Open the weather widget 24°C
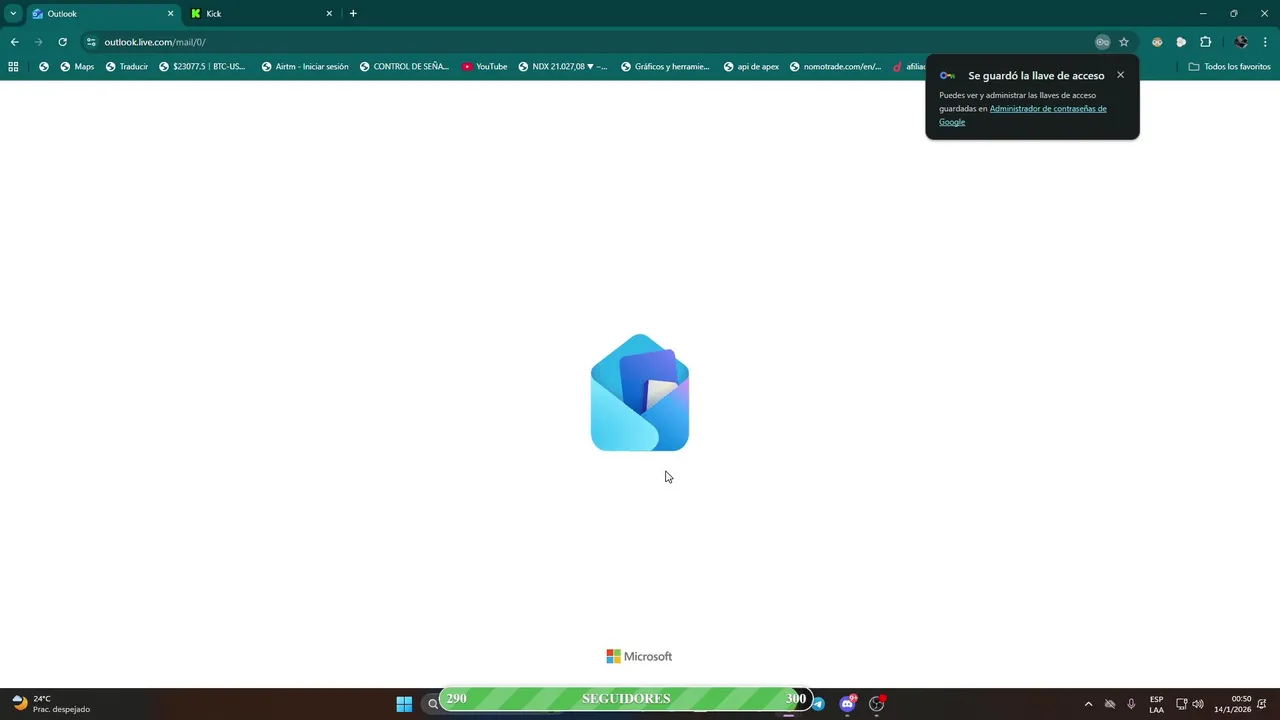Image resolution: width=1280 pixels, height=720 pixels. click(50, 704)
